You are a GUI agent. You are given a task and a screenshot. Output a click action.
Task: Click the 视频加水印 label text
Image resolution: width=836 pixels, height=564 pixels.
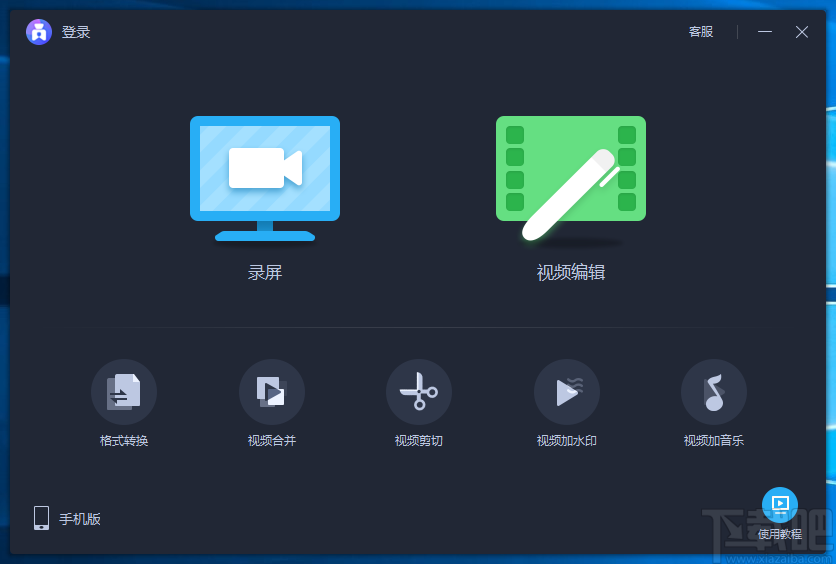567,441
